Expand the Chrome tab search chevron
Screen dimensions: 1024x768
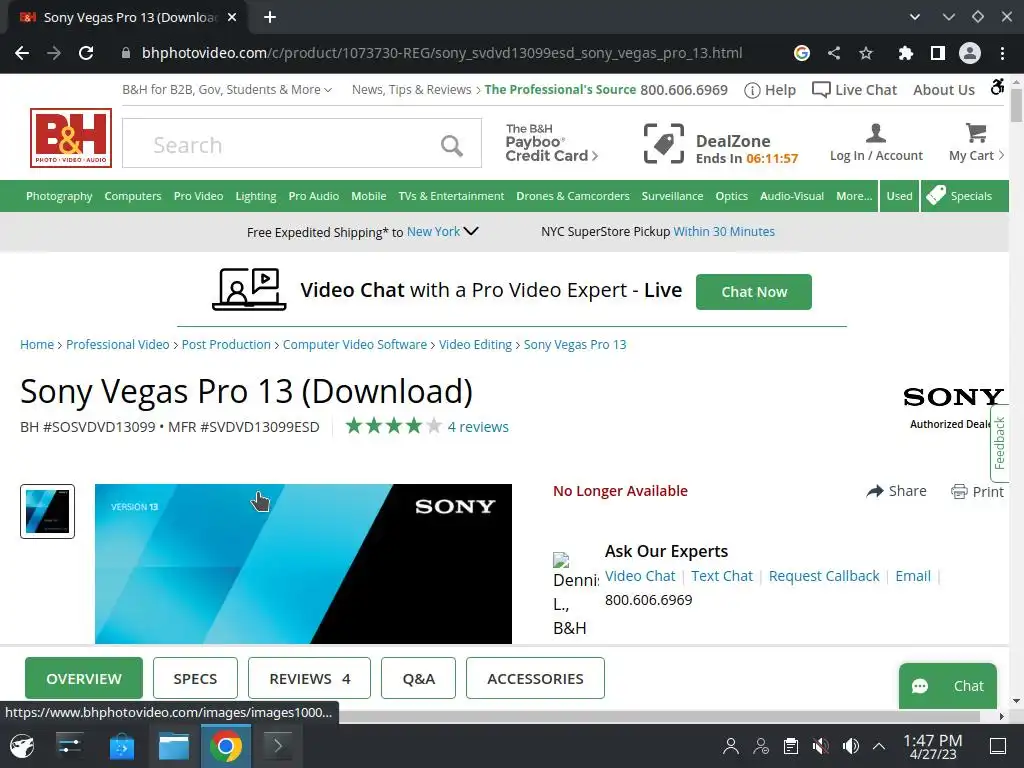tap(915, 18)
